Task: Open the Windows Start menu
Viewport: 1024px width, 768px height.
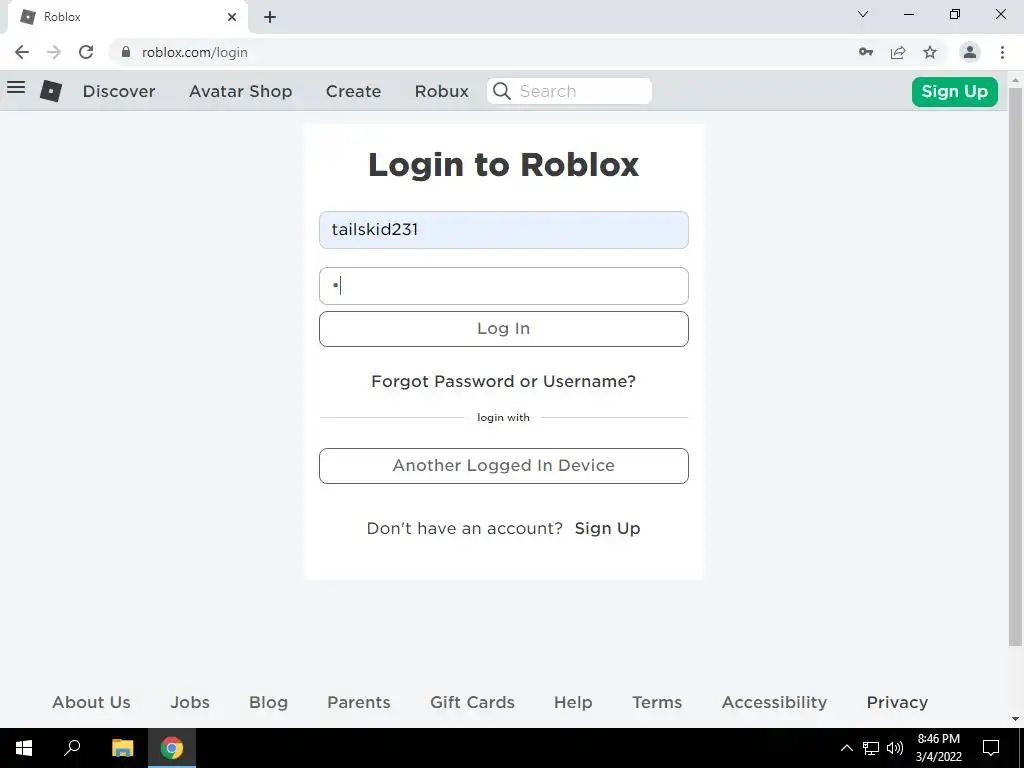Action: tap(24, 748)
